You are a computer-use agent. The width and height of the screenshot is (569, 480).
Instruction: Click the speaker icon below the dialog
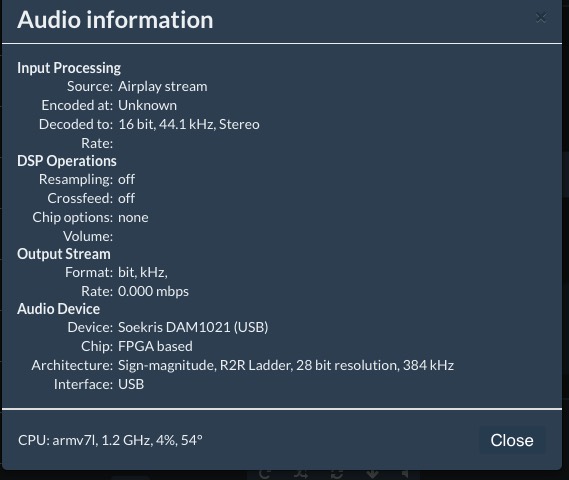tap(405, 474)
